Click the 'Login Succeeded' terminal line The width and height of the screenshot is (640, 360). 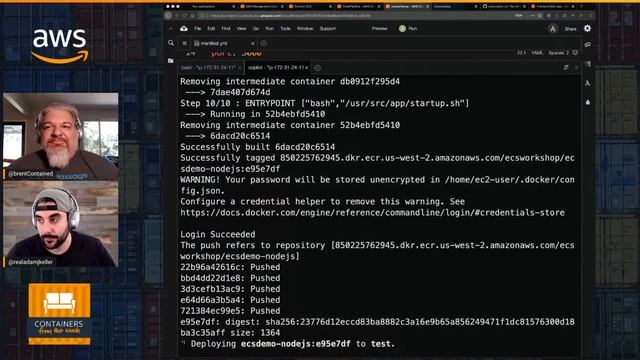(218, 234)
